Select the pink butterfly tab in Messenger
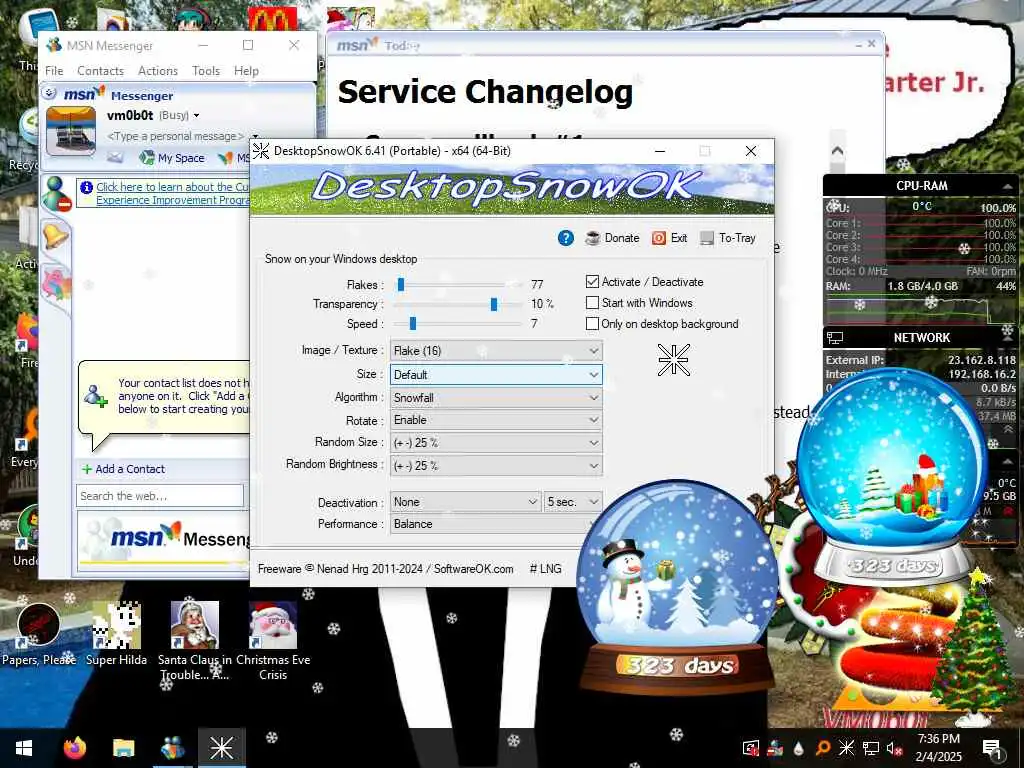The width and height of the screenshot is (1024, 768). pyautogui.click(x=56, y=285)
